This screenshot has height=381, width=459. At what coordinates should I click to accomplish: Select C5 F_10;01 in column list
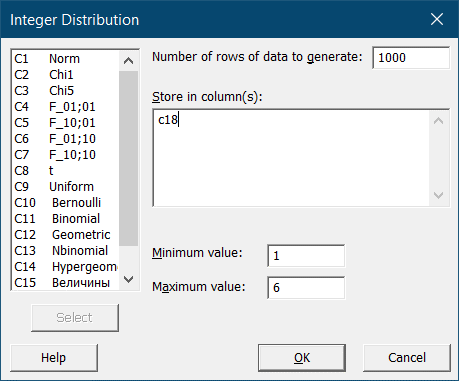pyautogui.click(x=66, y=123)
